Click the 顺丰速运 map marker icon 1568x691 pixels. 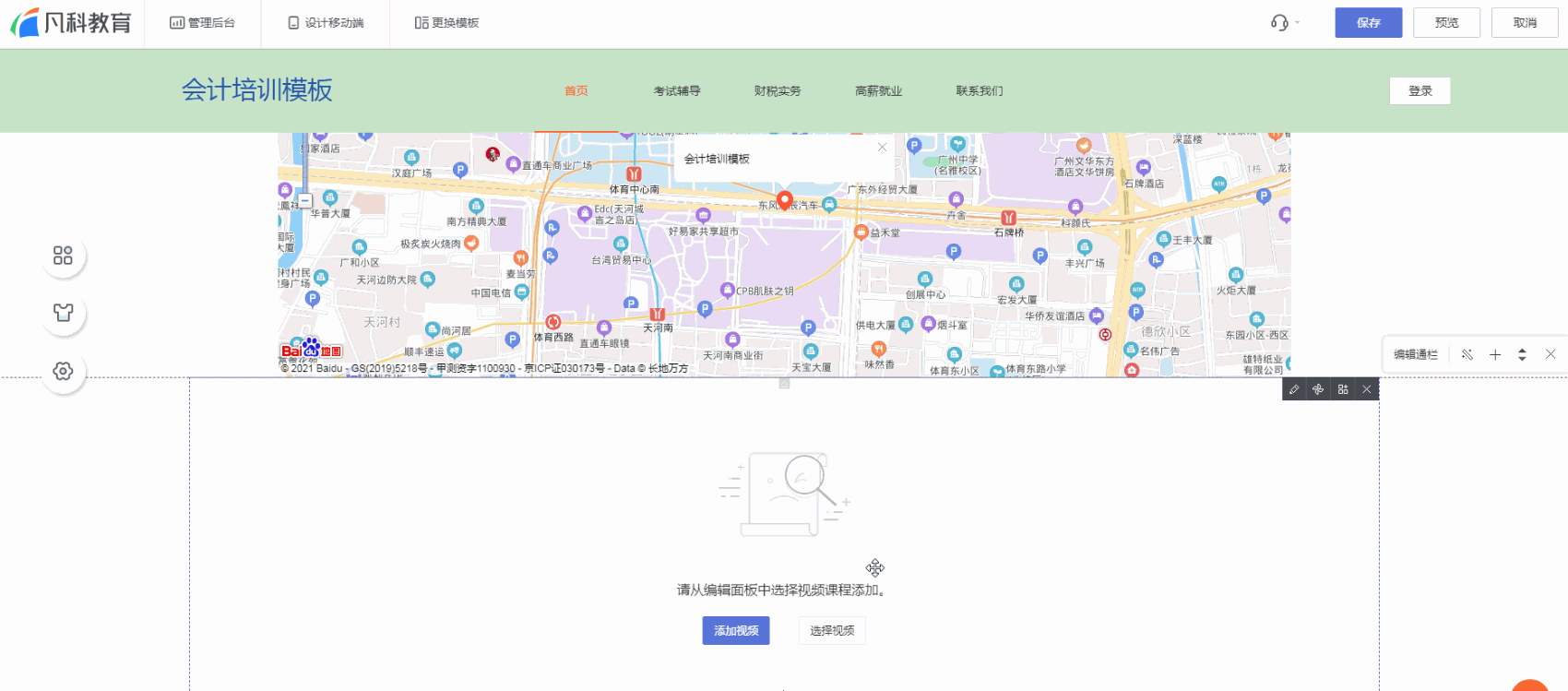click(x=455, y=351)
